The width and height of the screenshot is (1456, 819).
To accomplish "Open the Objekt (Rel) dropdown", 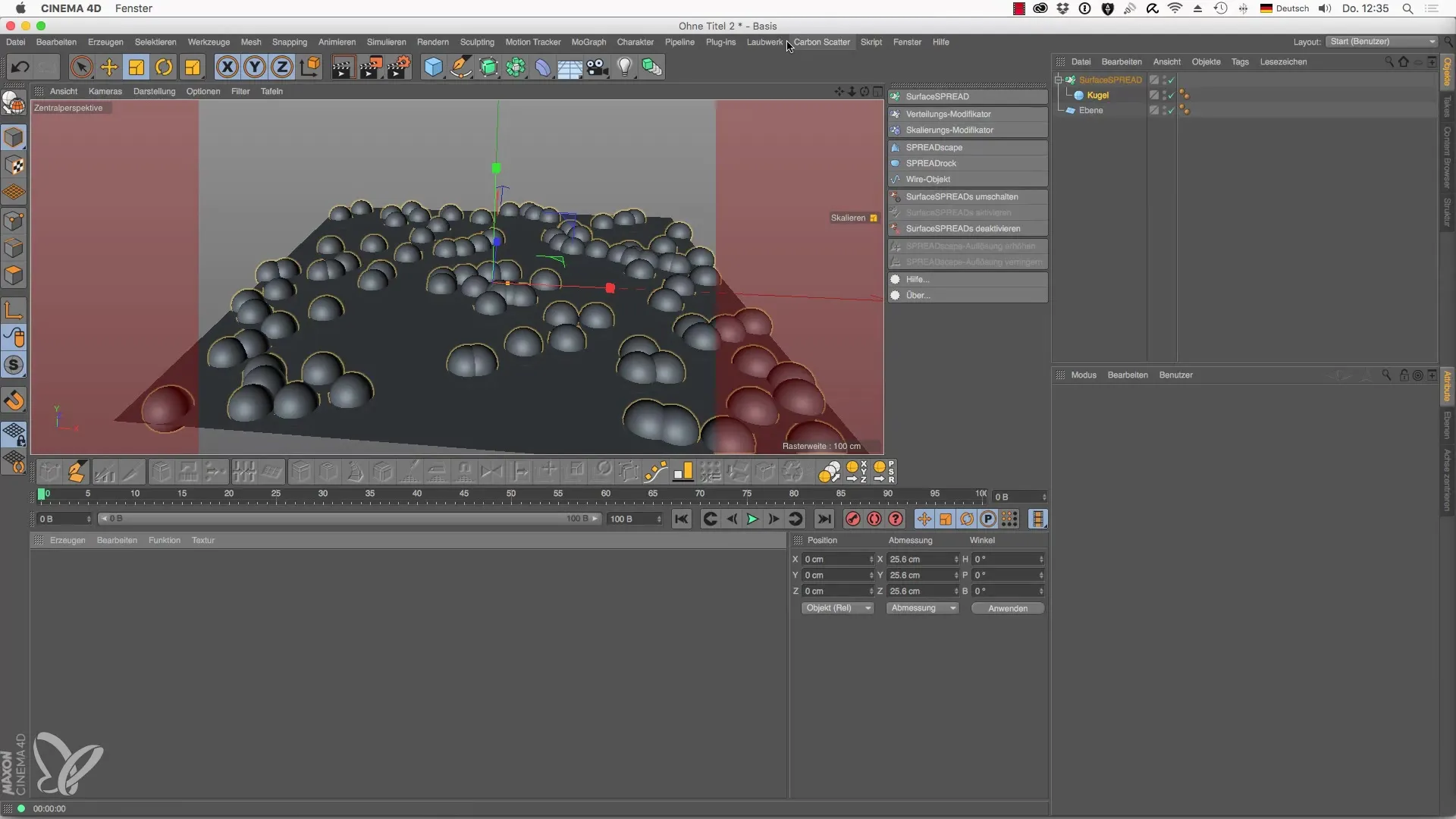I will pyautogui.click(x=837, y=608).
